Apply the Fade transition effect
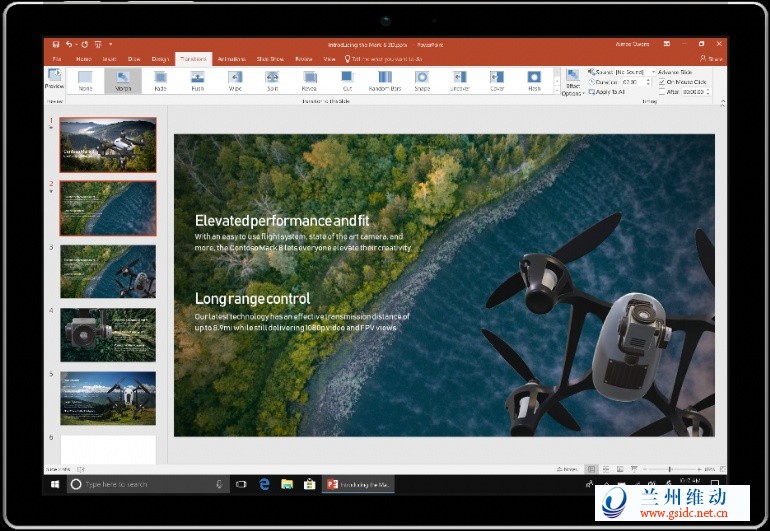 pos(160,80)
